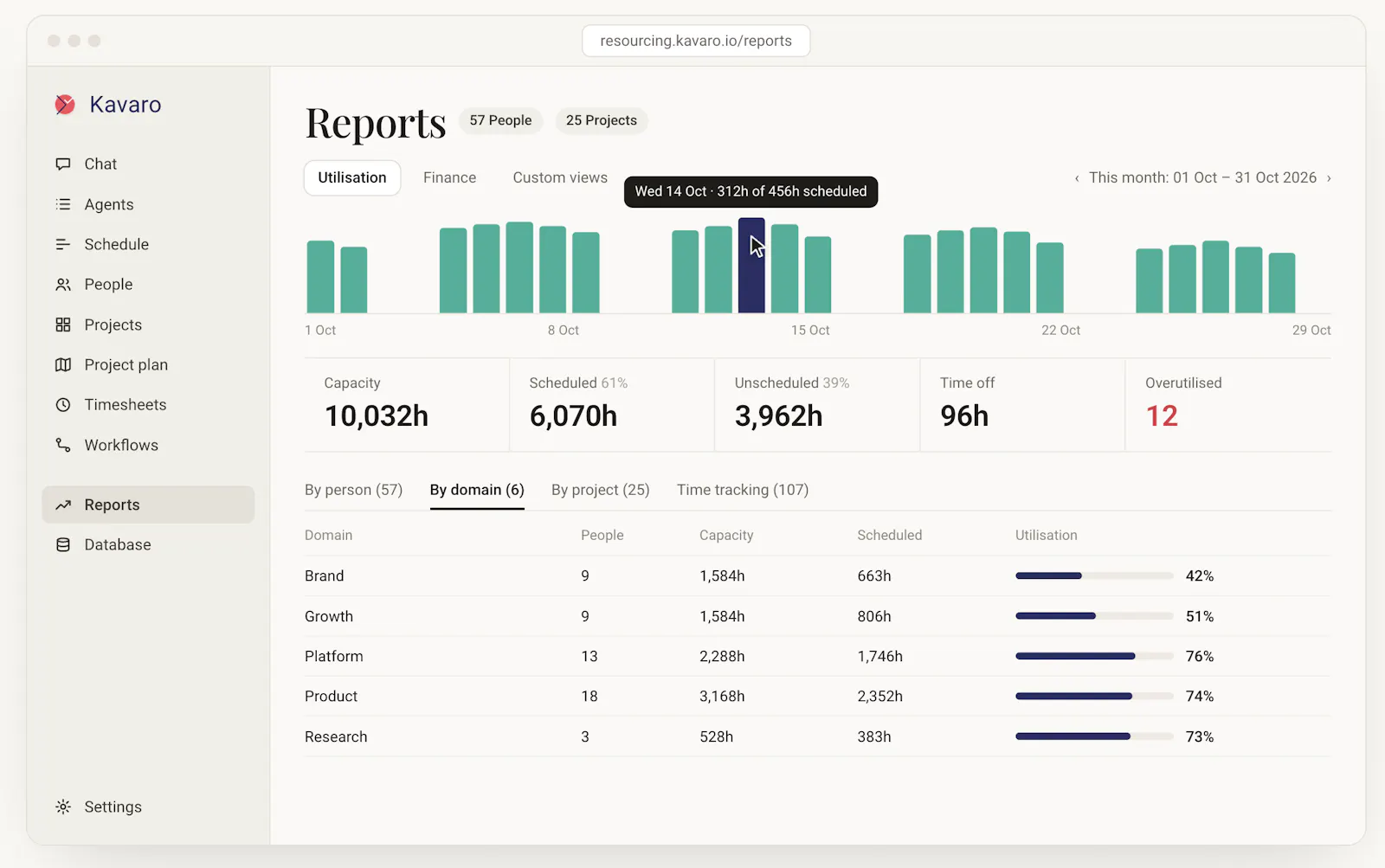The width and height of the screenshot is (1385, 868).
Task: Select the By person (57) tab
Action: point(353,490)
